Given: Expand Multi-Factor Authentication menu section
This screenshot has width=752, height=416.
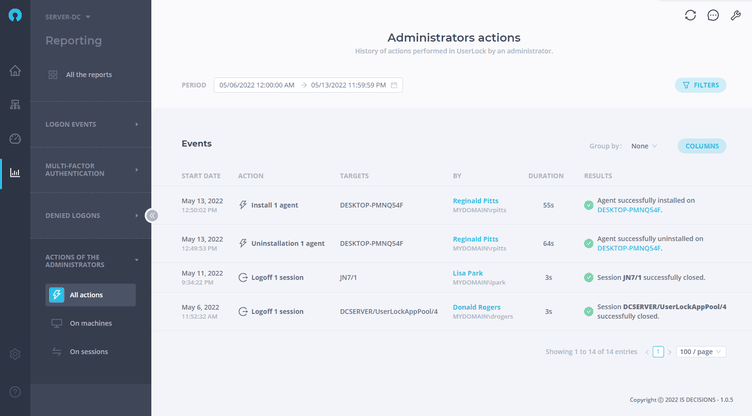Looking at the screenshot, I should point(91,170).
